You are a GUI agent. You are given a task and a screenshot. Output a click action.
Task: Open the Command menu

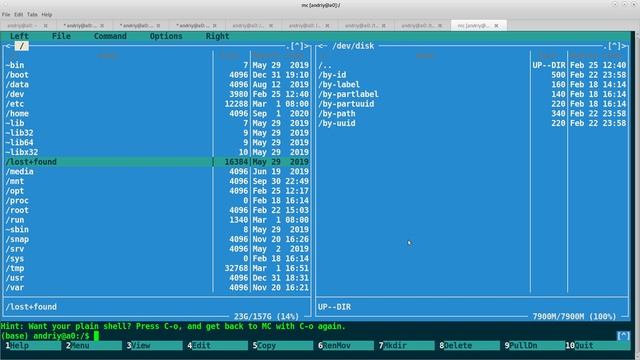(110, 36)
